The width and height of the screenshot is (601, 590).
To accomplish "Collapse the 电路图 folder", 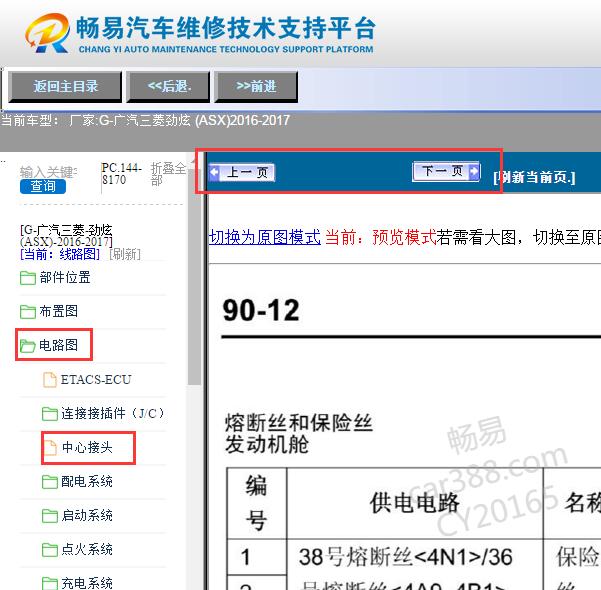I will (x=58, y=345).
